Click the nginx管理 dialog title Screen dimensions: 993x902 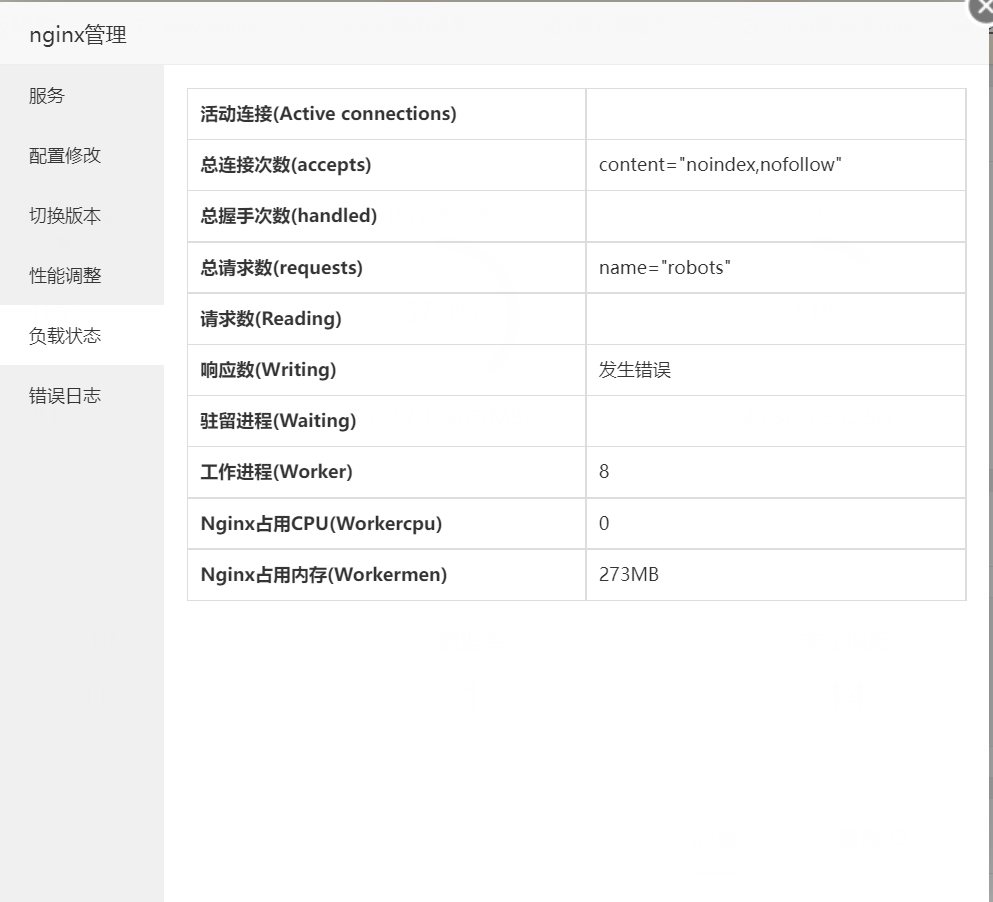click(78, 35)
